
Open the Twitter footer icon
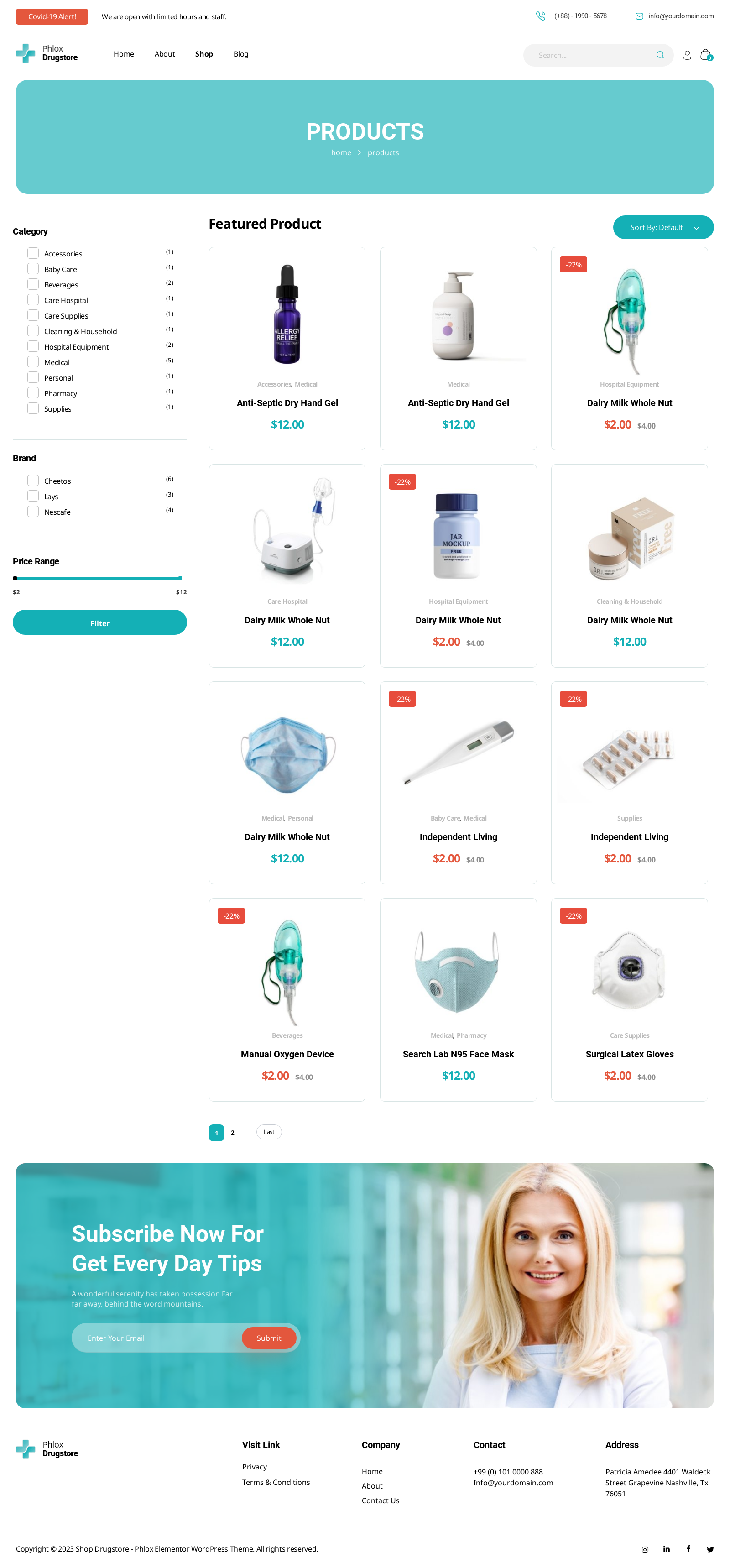pos(710,1549)
